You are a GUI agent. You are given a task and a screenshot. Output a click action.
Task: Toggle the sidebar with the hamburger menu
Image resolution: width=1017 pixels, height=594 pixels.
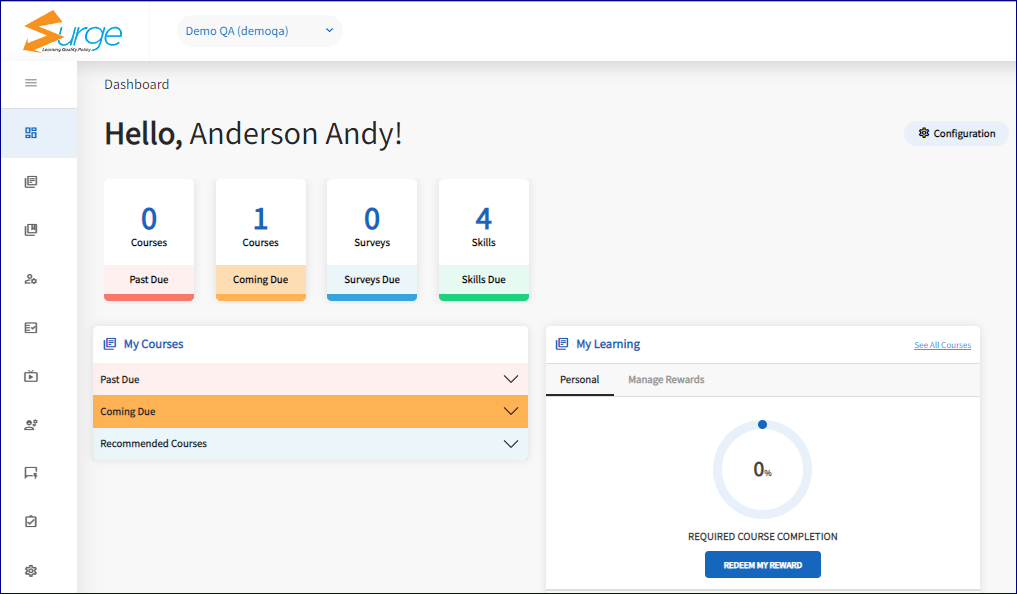(30, 83)
